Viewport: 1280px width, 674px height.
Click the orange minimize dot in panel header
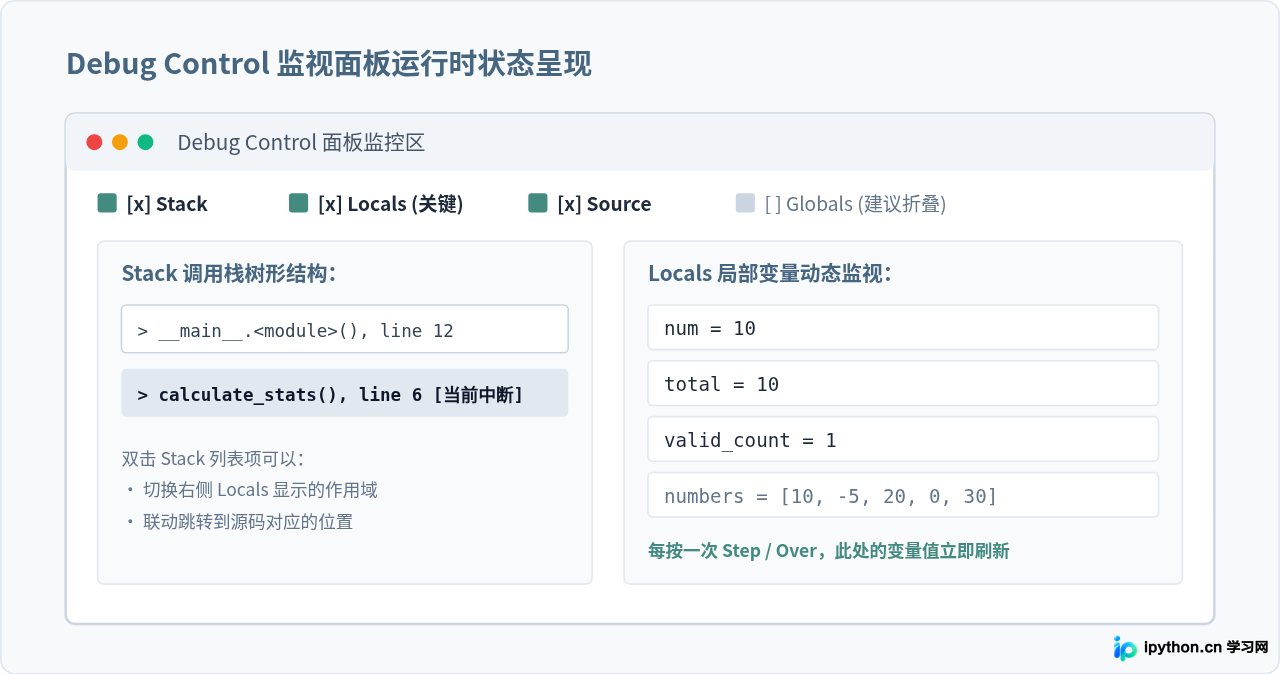[x=120, y=142]
